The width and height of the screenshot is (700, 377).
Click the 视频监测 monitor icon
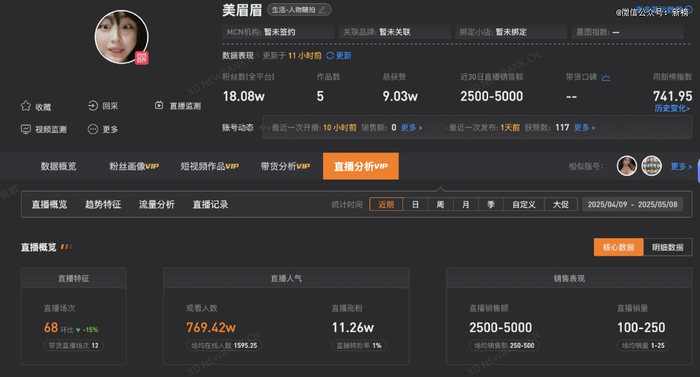(26, 129)
